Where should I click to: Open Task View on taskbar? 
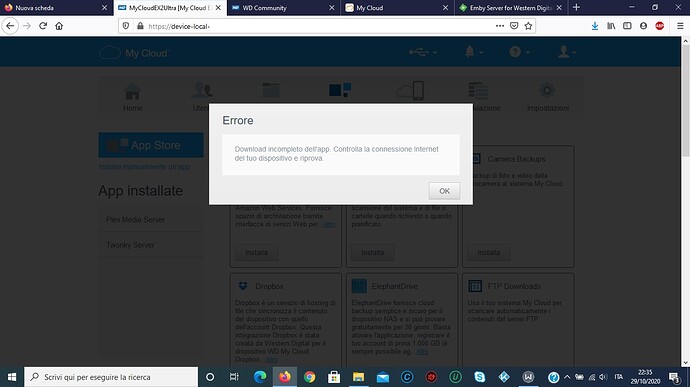[234, 377]
